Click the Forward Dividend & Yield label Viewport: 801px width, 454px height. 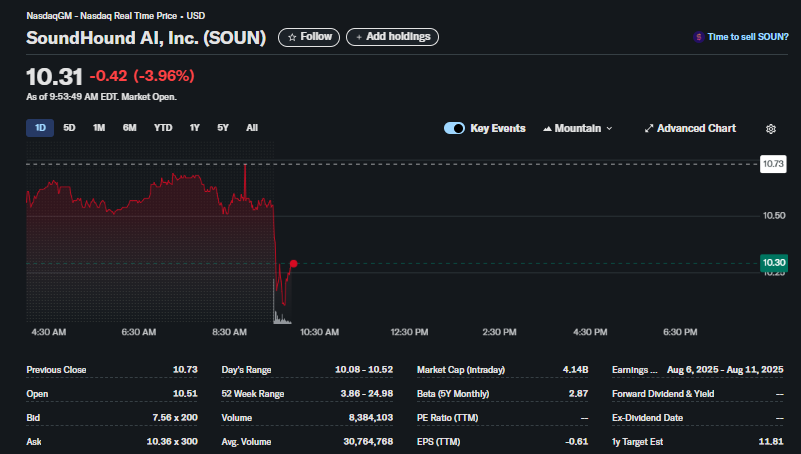663,394
